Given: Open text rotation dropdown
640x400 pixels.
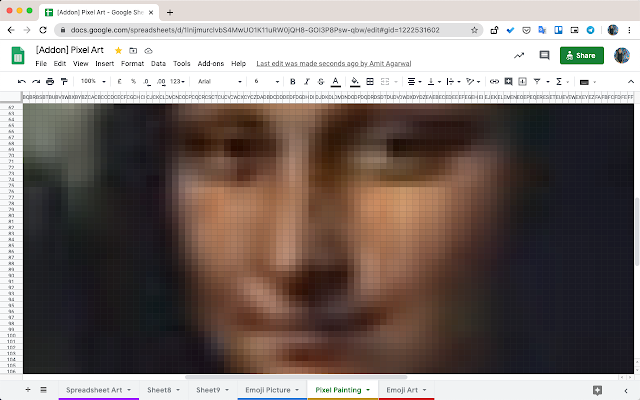Looking at the screenshot, I should [473, 82].
